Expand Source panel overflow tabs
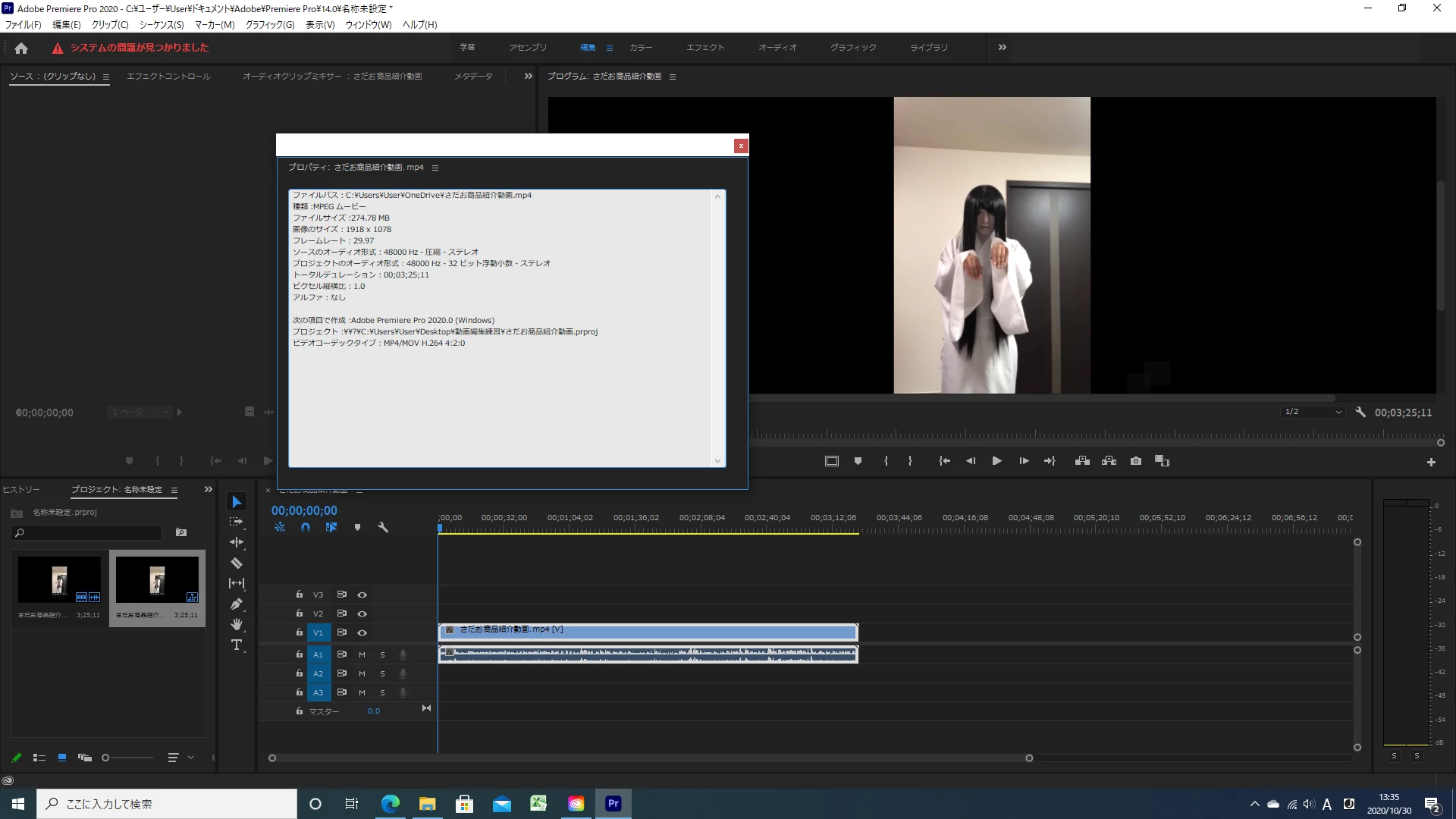Screen dimensions: 1456x819 click(528, 76)
